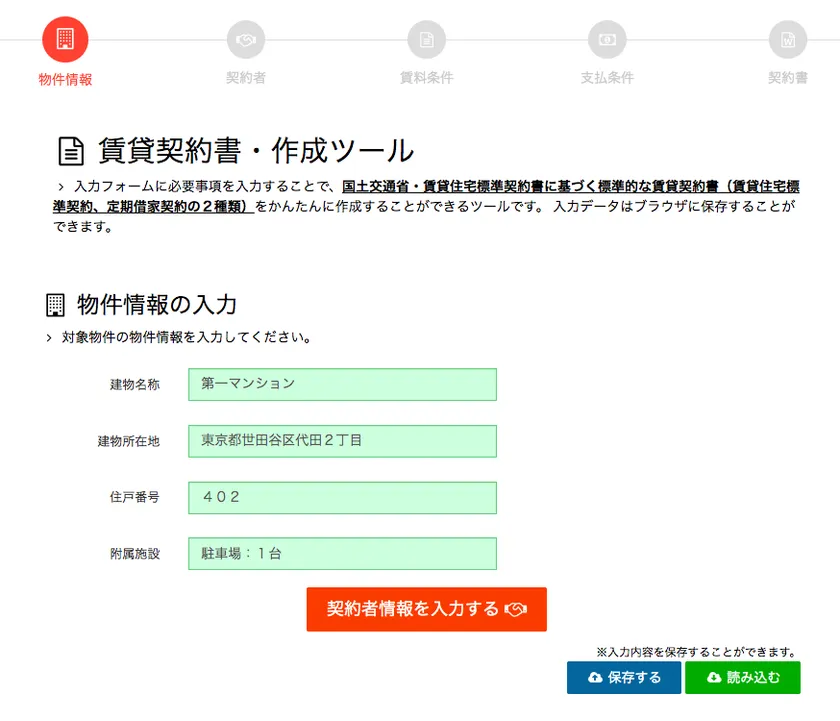Click the green 読み込む button

(743, 678)
